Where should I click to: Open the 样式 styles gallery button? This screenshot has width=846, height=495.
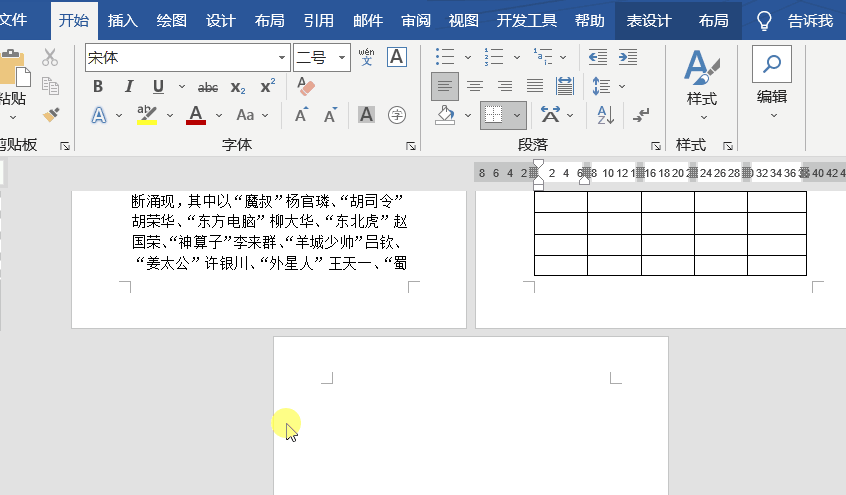[x=702, y=85]
